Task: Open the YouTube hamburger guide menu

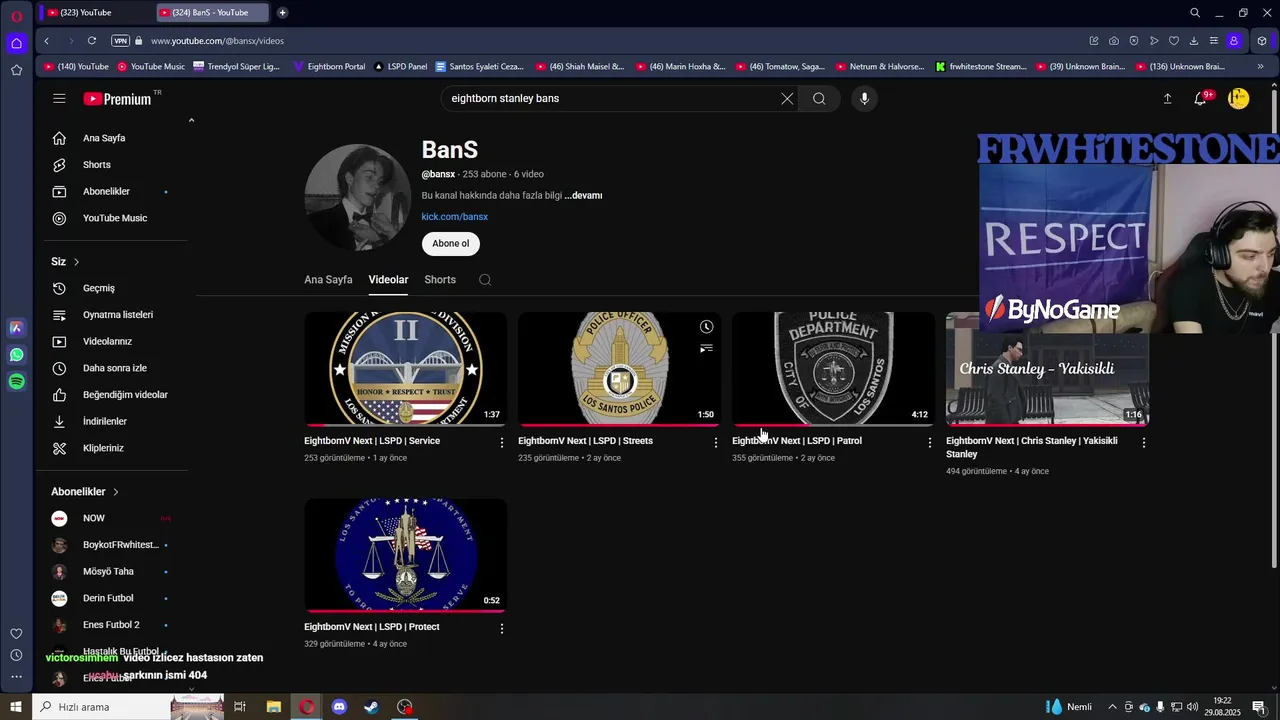Action: (x=59, y=98)
